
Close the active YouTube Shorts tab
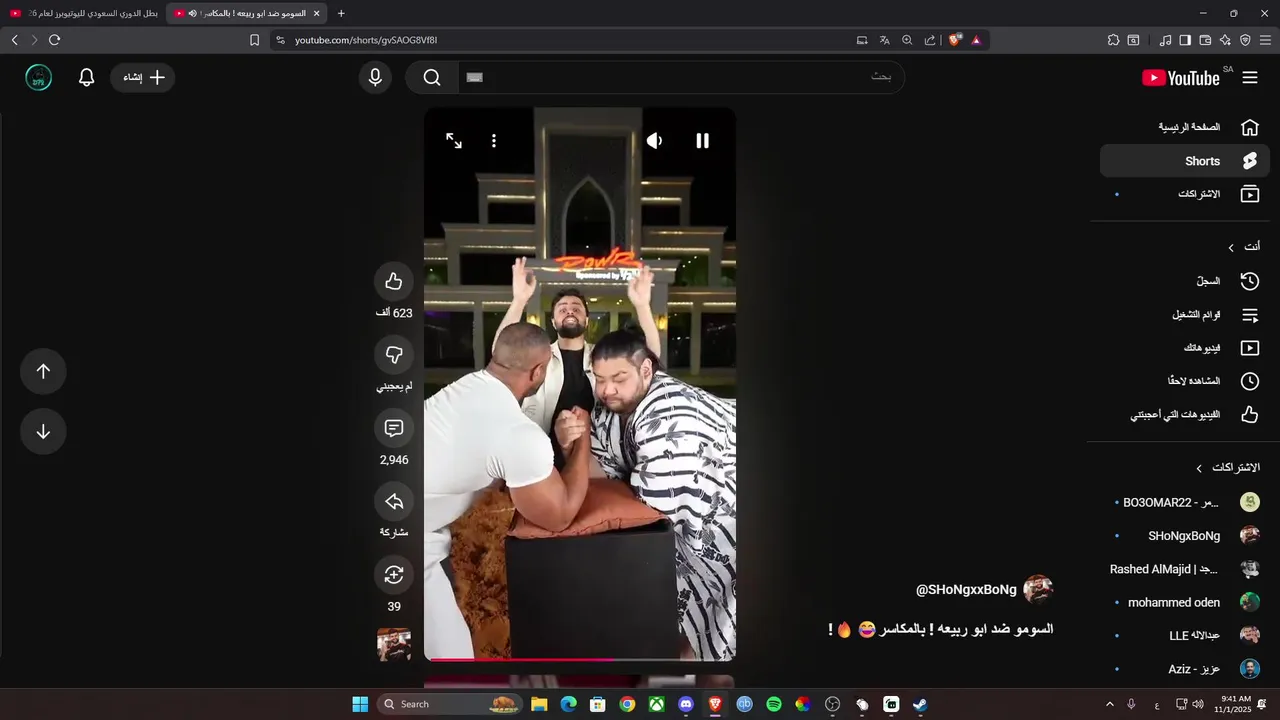316,13
